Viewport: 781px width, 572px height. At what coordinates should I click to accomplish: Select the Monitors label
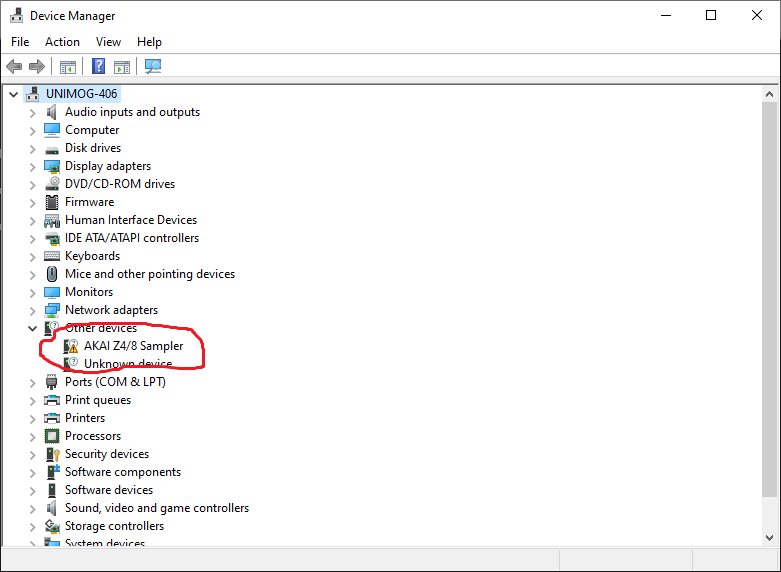(89, 292)
